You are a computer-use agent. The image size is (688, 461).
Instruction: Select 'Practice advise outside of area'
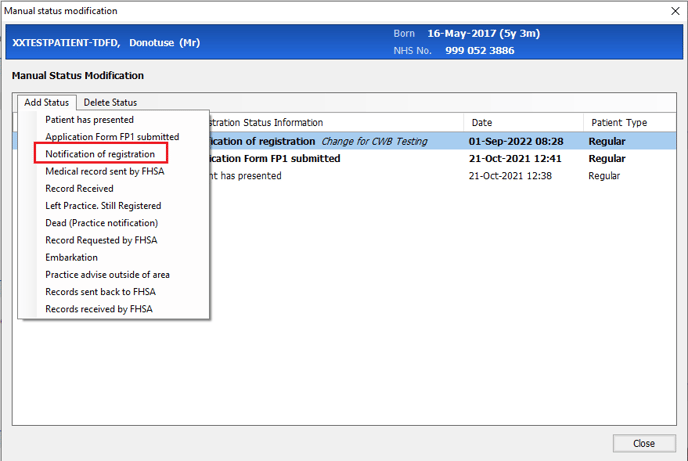pos(107,274)
